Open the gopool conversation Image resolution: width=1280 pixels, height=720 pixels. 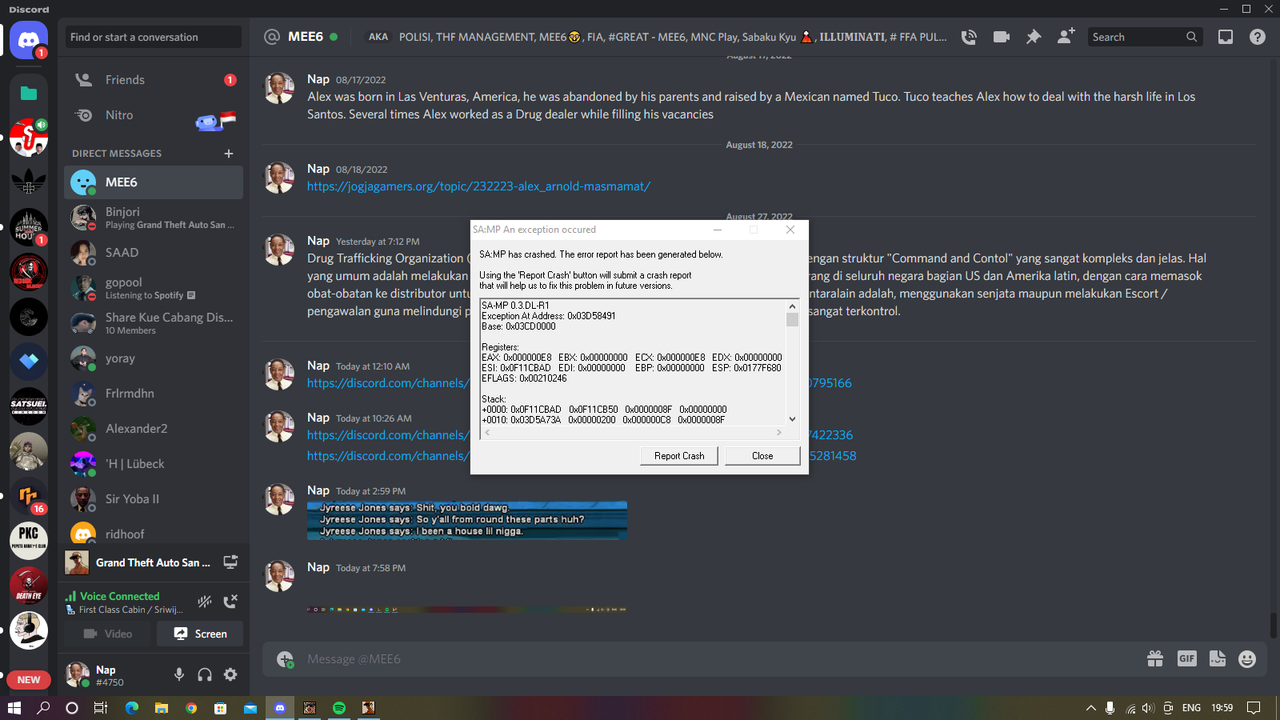click(153, 288)
